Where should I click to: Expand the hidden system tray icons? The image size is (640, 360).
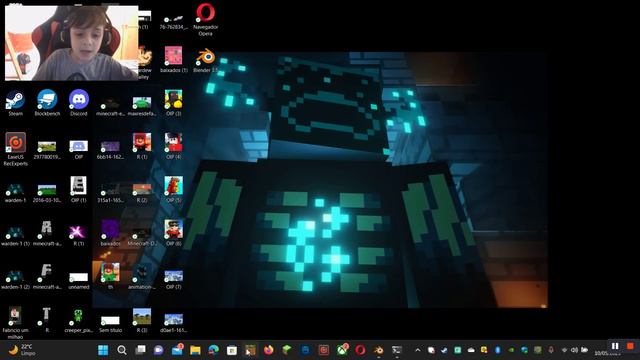click(x=418, y=350)
